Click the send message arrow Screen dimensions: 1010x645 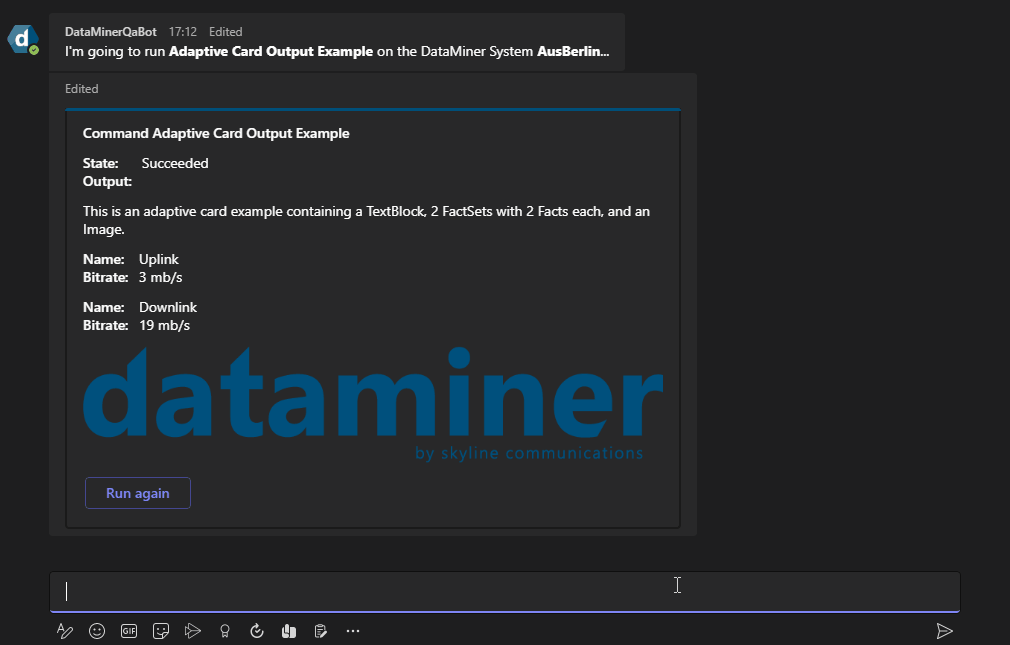point(945,631)
